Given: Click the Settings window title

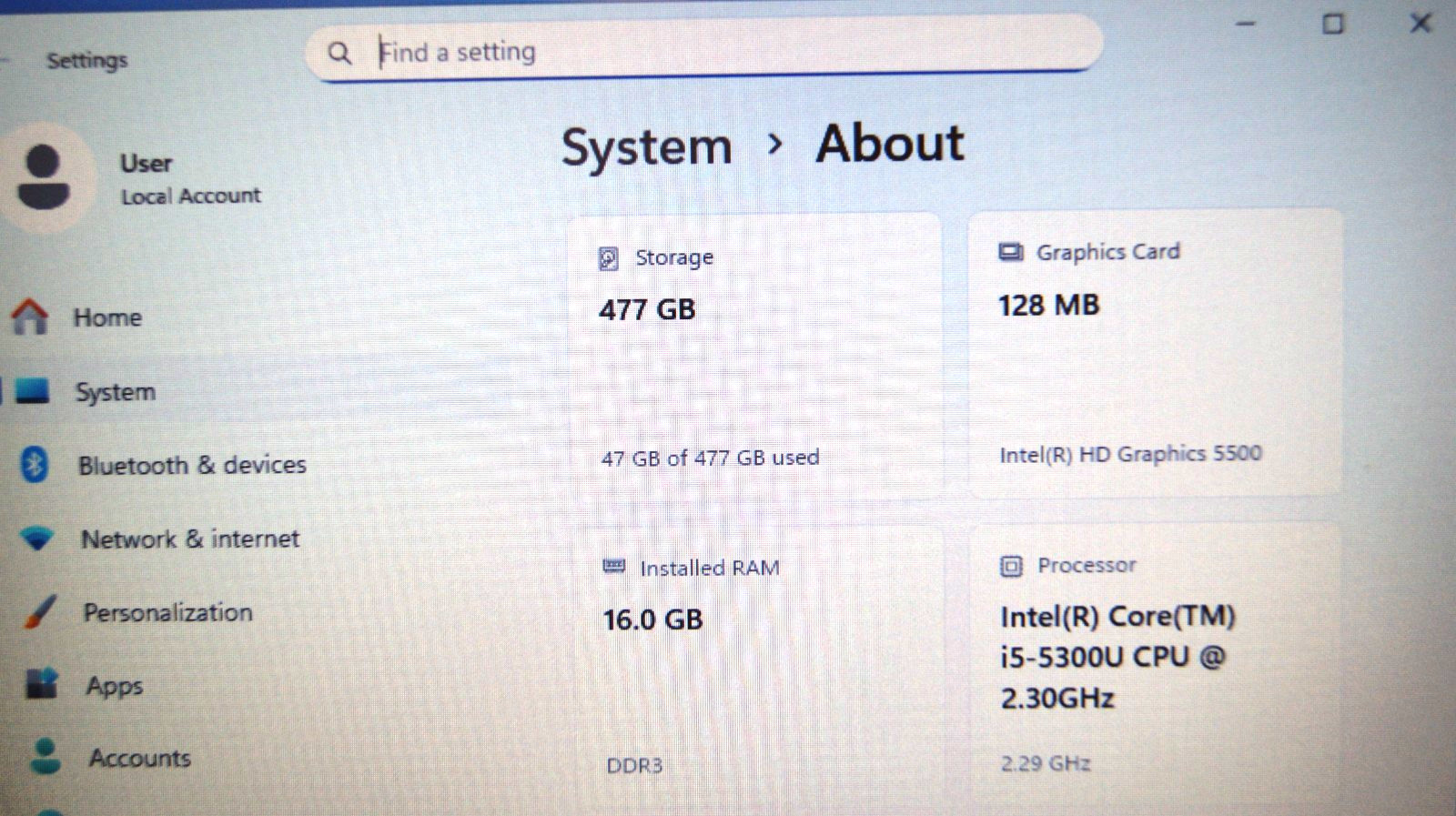Looking at the screenshot, I should point(87,60).
